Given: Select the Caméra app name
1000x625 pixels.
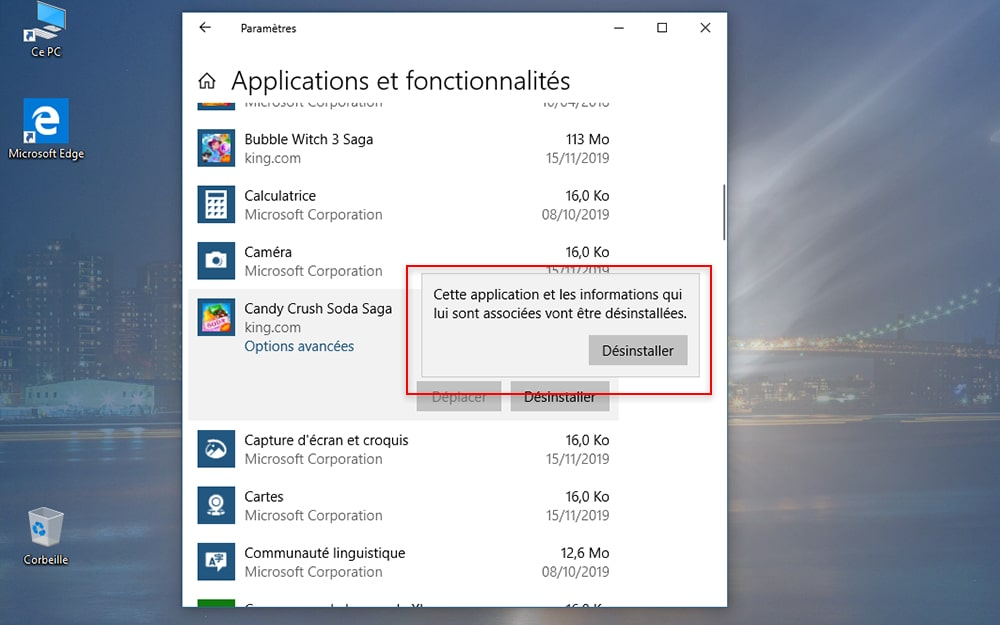Looking at the screenshot, I should point(268,252).
